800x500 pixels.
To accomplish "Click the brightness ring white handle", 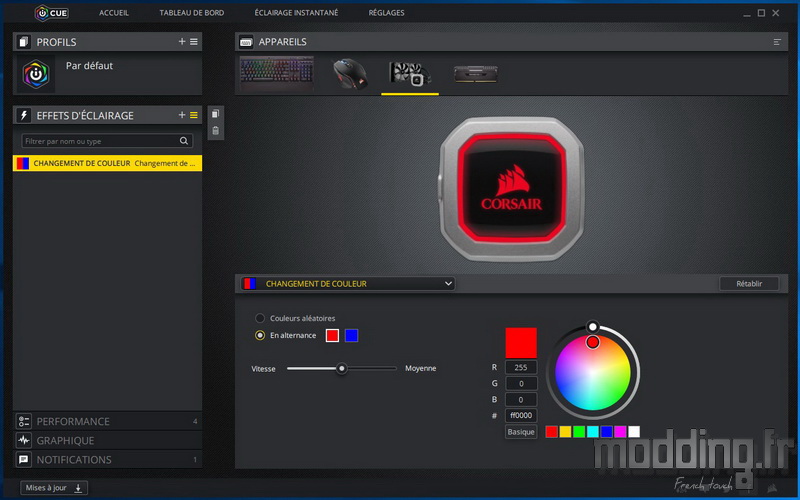I will coord(592,327).
